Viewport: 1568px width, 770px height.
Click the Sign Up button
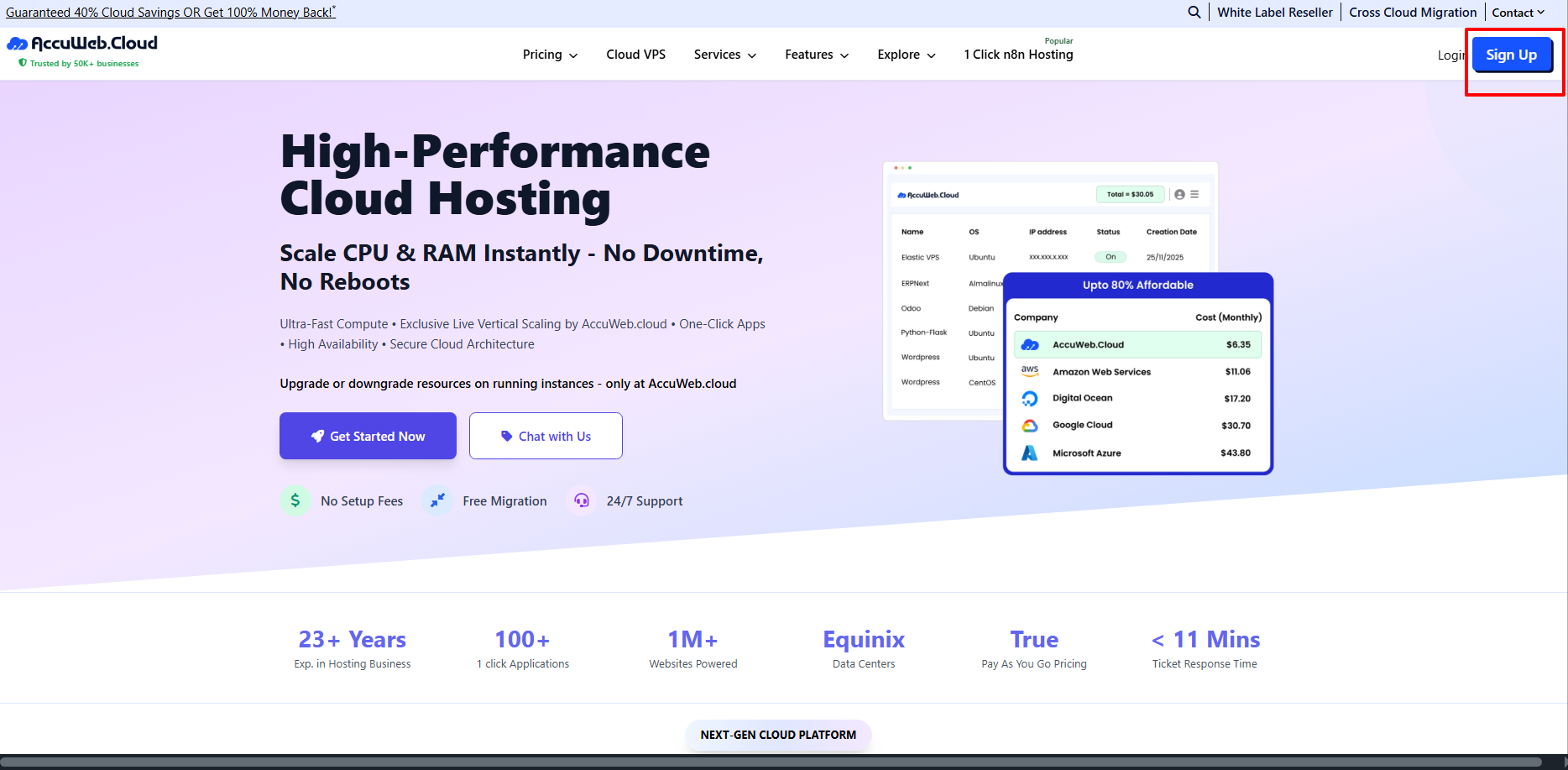pyautogui.click(x=1512, y=55)
